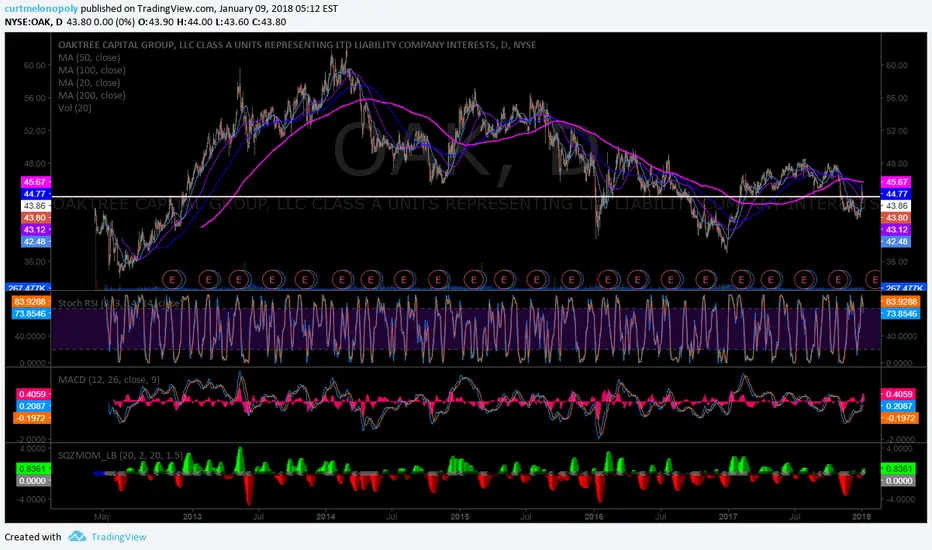
Task: Click the white 43.86 tag on left scale
Action: pyautogui.click(x=35, y=206)
